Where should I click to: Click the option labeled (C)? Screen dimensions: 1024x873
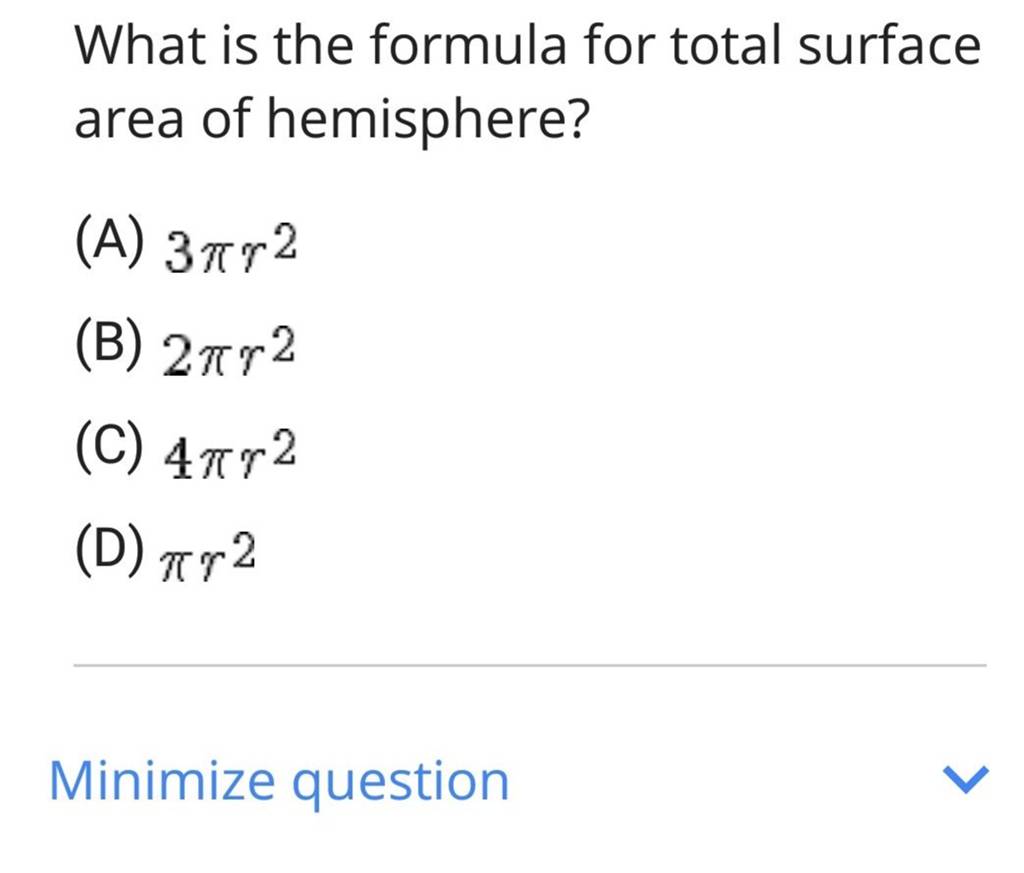[110, 449]
